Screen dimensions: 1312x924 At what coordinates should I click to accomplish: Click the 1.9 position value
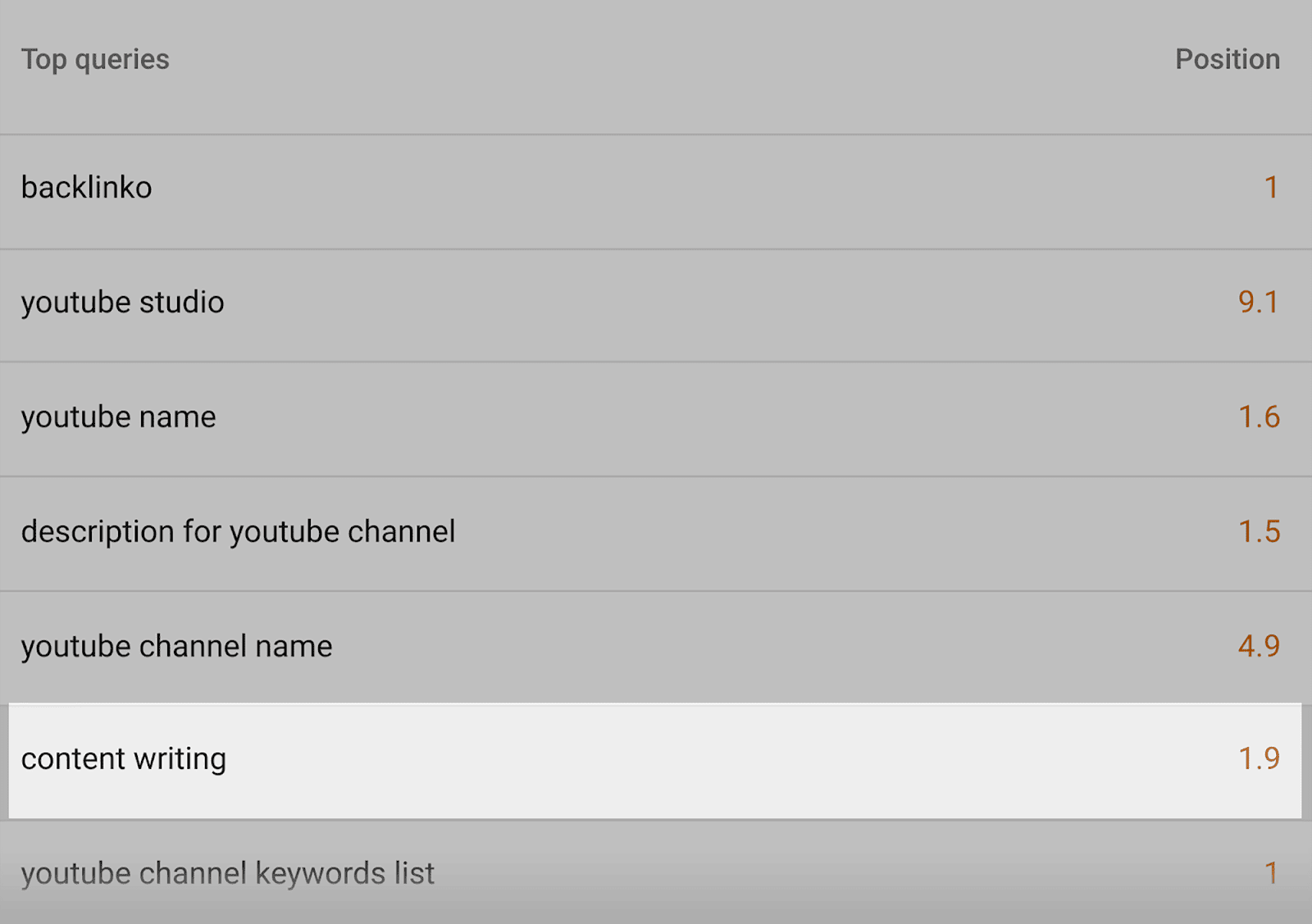1259,759
